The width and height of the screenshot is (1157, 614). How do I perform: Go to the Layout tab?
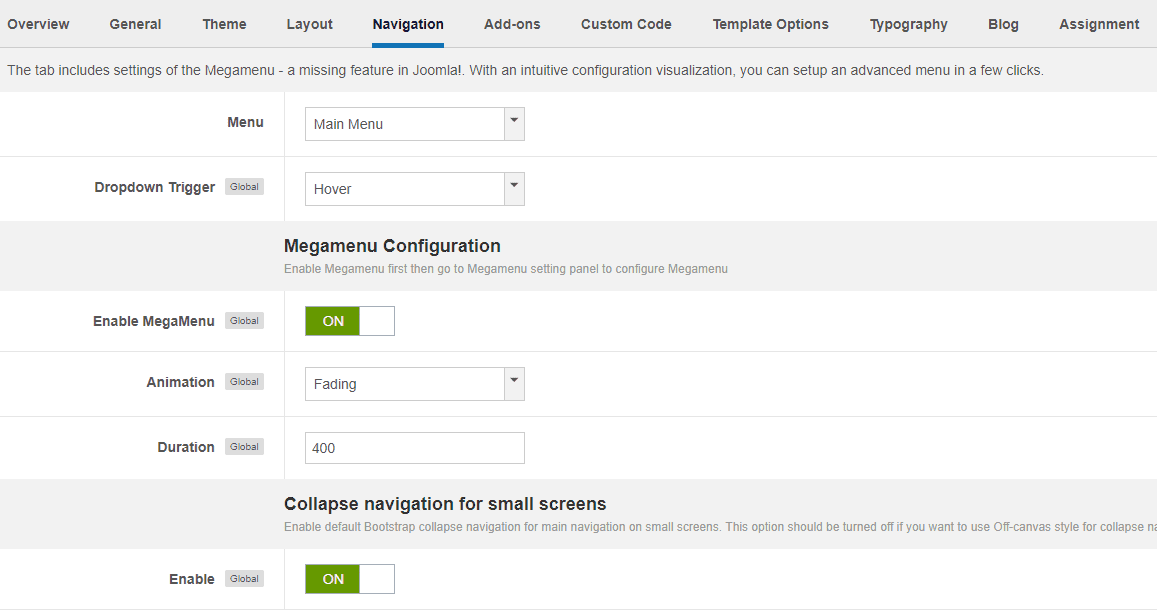pyautogui.click(x=309, y=24)
